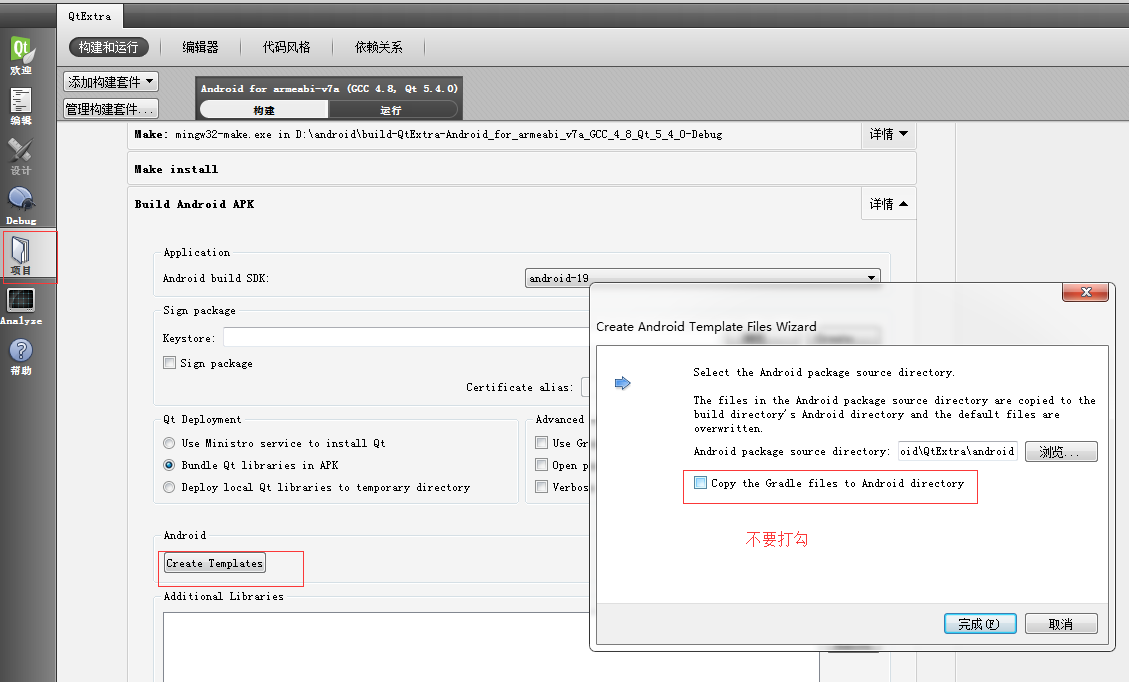Click the Make install build step

[522, 169]
